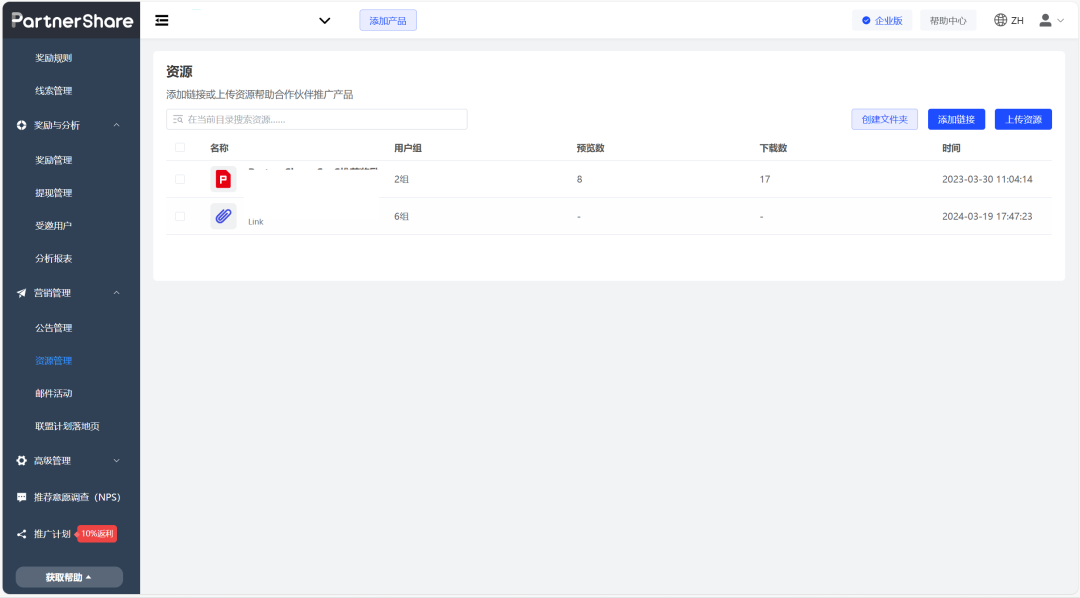The height and width of the screenshot is (598, 1080).
Task: Click the 推广计划 share icon
Action: (x=21, y=534)
